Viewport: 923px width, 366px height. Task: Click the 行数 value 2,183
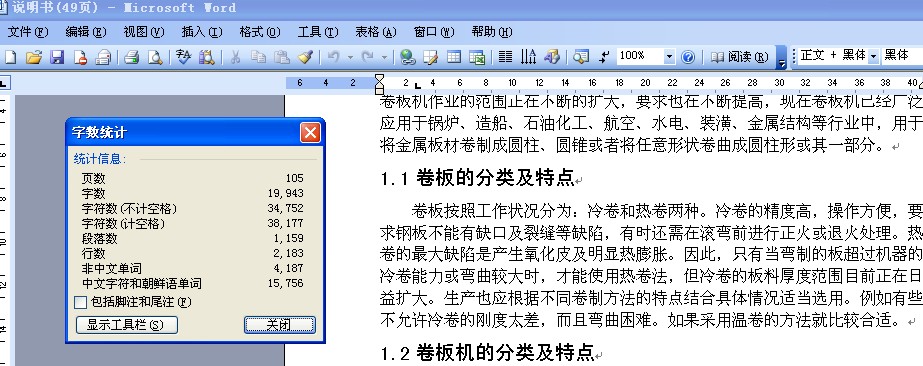[x=288, y=254]
